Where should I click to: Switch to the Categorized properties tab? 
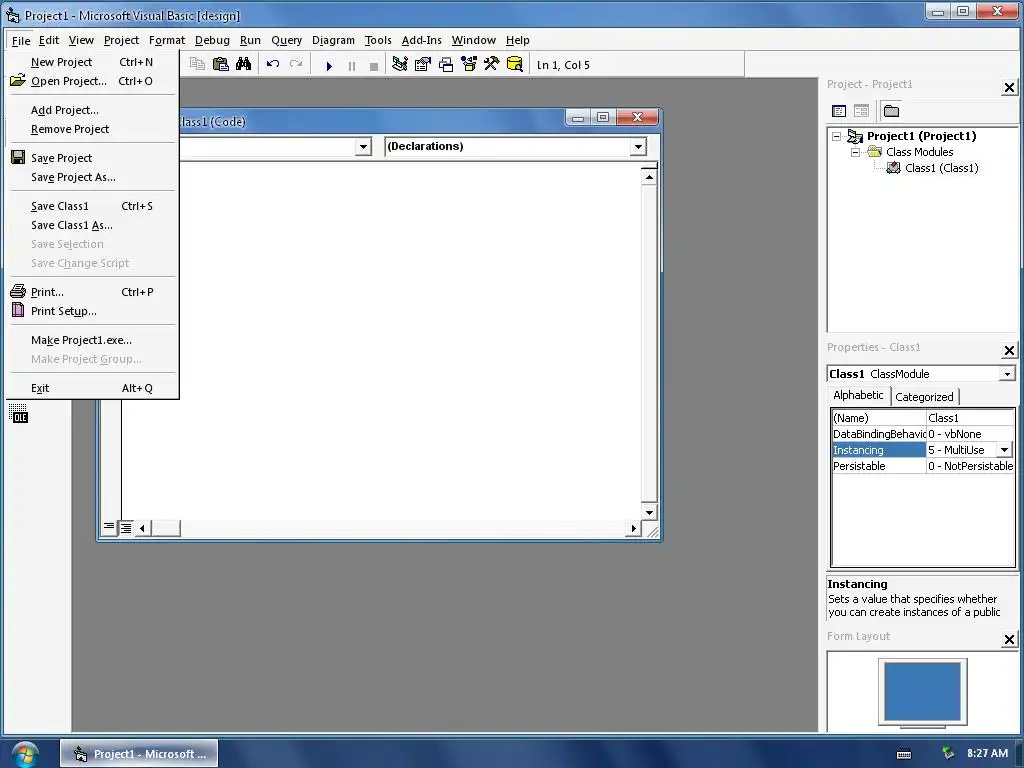coord(924,396)
